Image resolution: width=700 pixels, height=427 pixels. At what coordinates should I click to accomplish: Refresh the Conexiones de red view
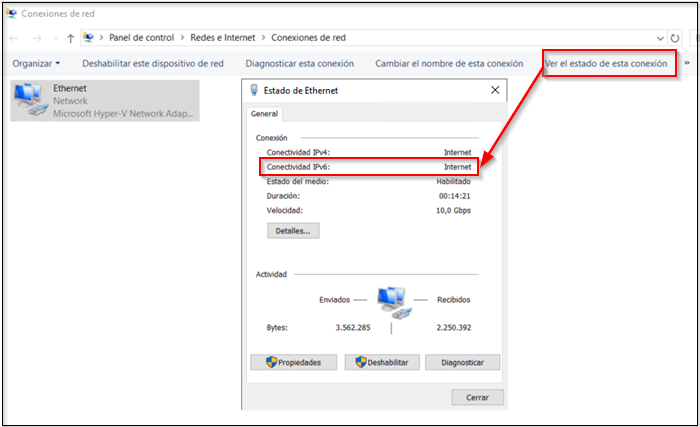click(x=676, y=37)
